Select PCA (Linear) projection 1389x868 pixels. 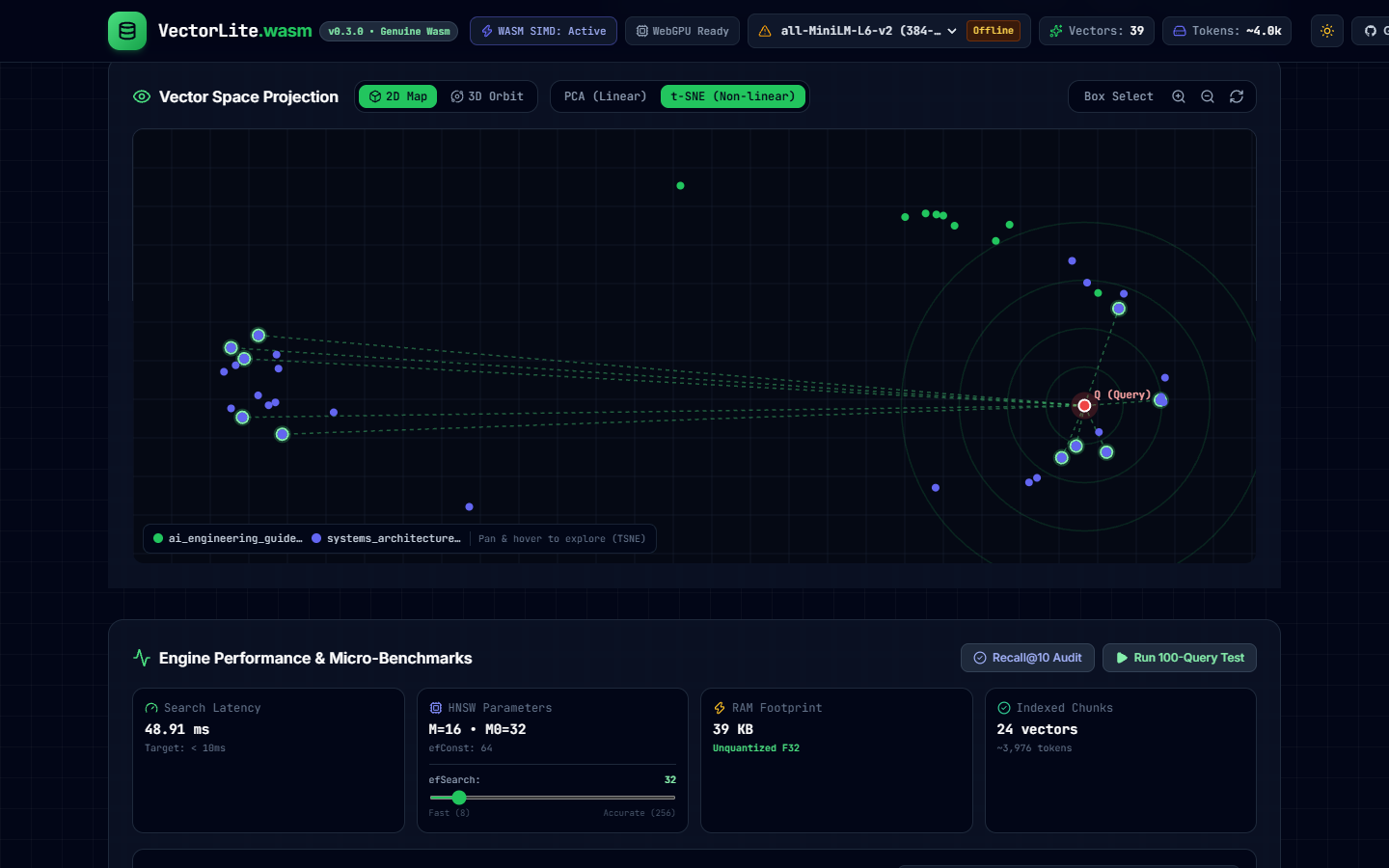click(x=606, y=96)
